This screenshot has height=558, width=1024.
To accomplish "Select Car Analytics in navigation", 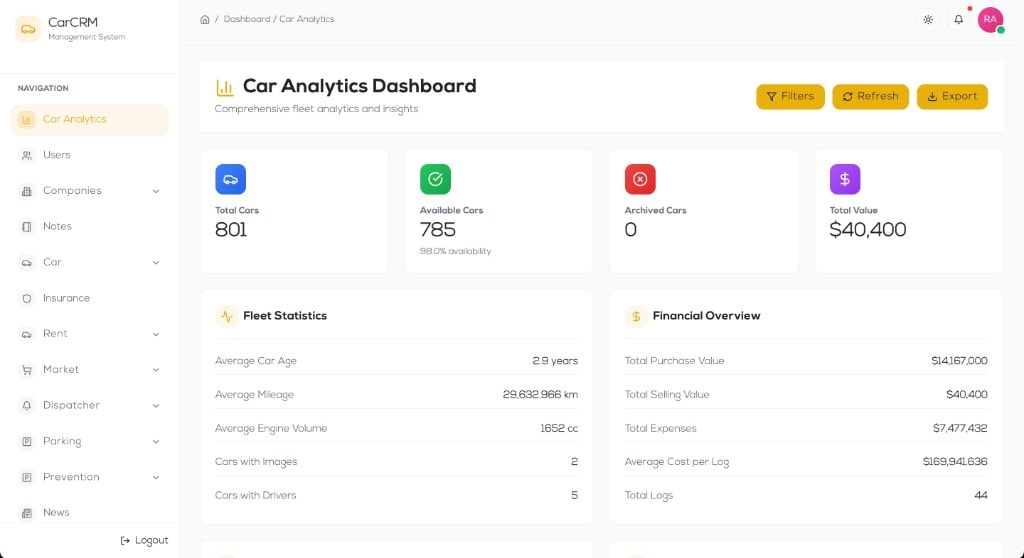I will click(x=89, y=120).
